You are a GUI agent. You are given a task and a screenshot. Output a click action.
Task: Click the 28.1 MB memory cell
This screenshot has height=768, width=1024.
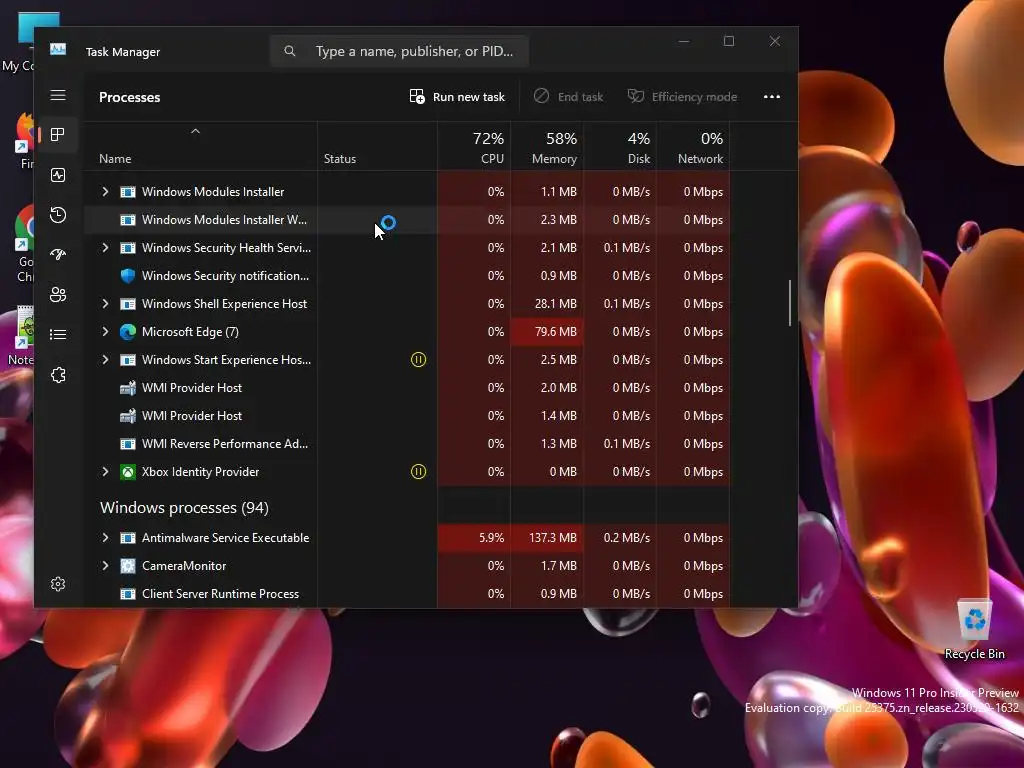point(547,304)
